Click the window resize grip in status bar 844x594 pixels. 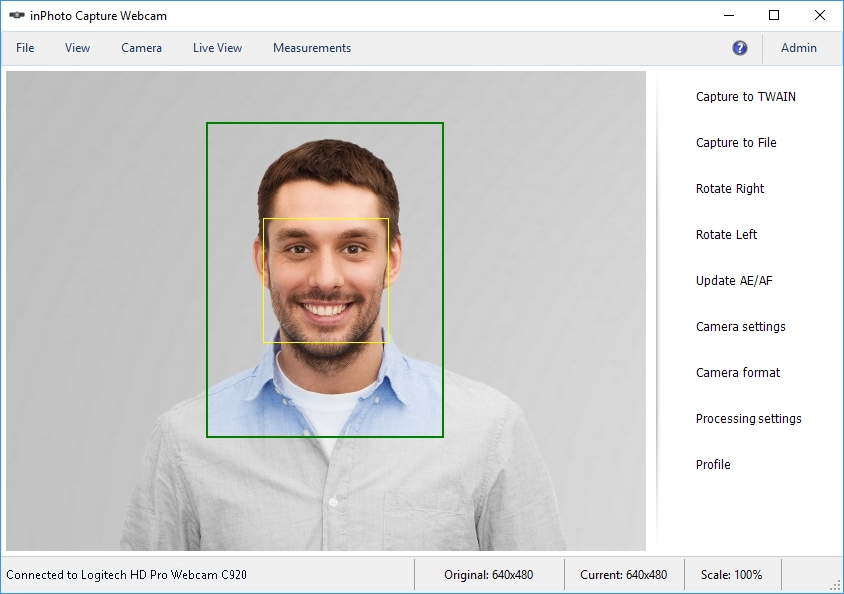pyautogui.click(x=835, y=585)
